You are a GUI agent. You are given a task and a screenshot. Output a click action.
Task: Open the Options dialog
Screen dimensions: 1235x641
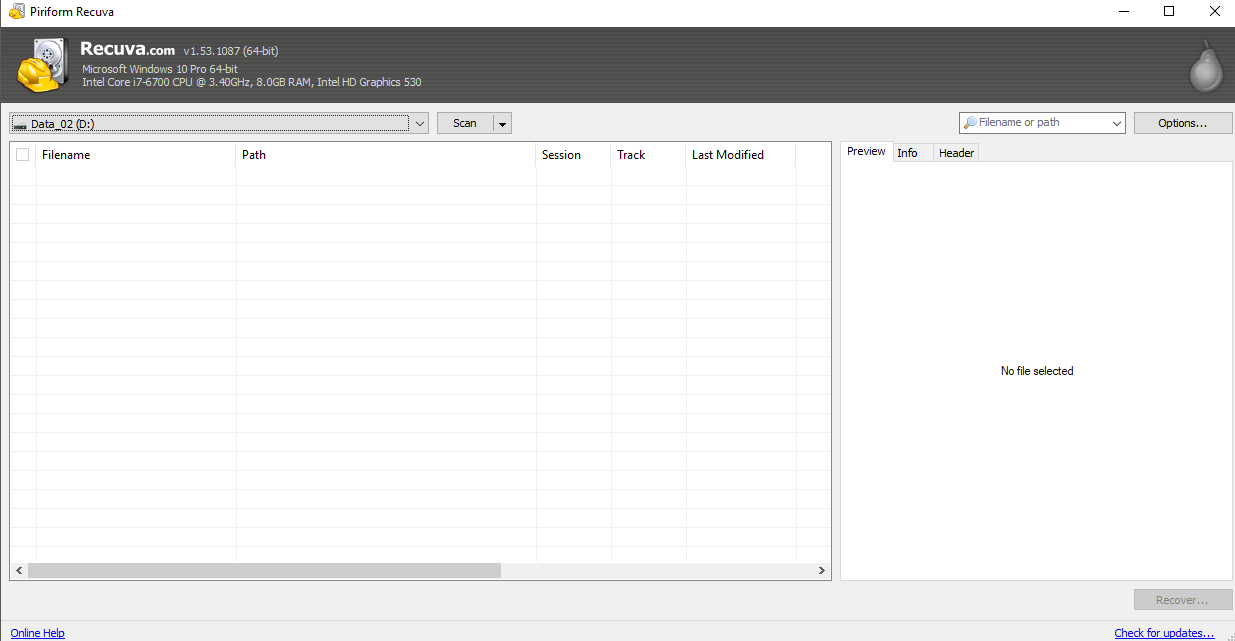1182,123
